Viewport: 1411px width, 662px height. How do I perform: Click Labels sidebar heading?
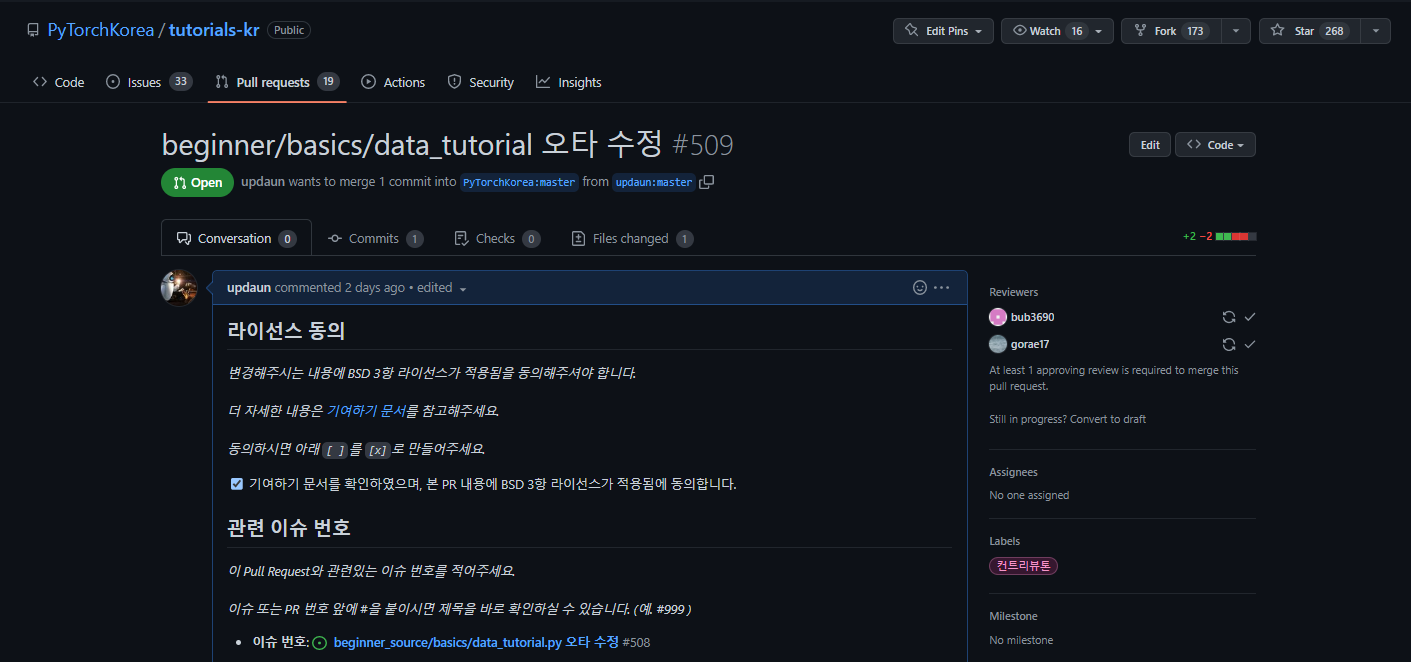click(x=1004, y=541)
